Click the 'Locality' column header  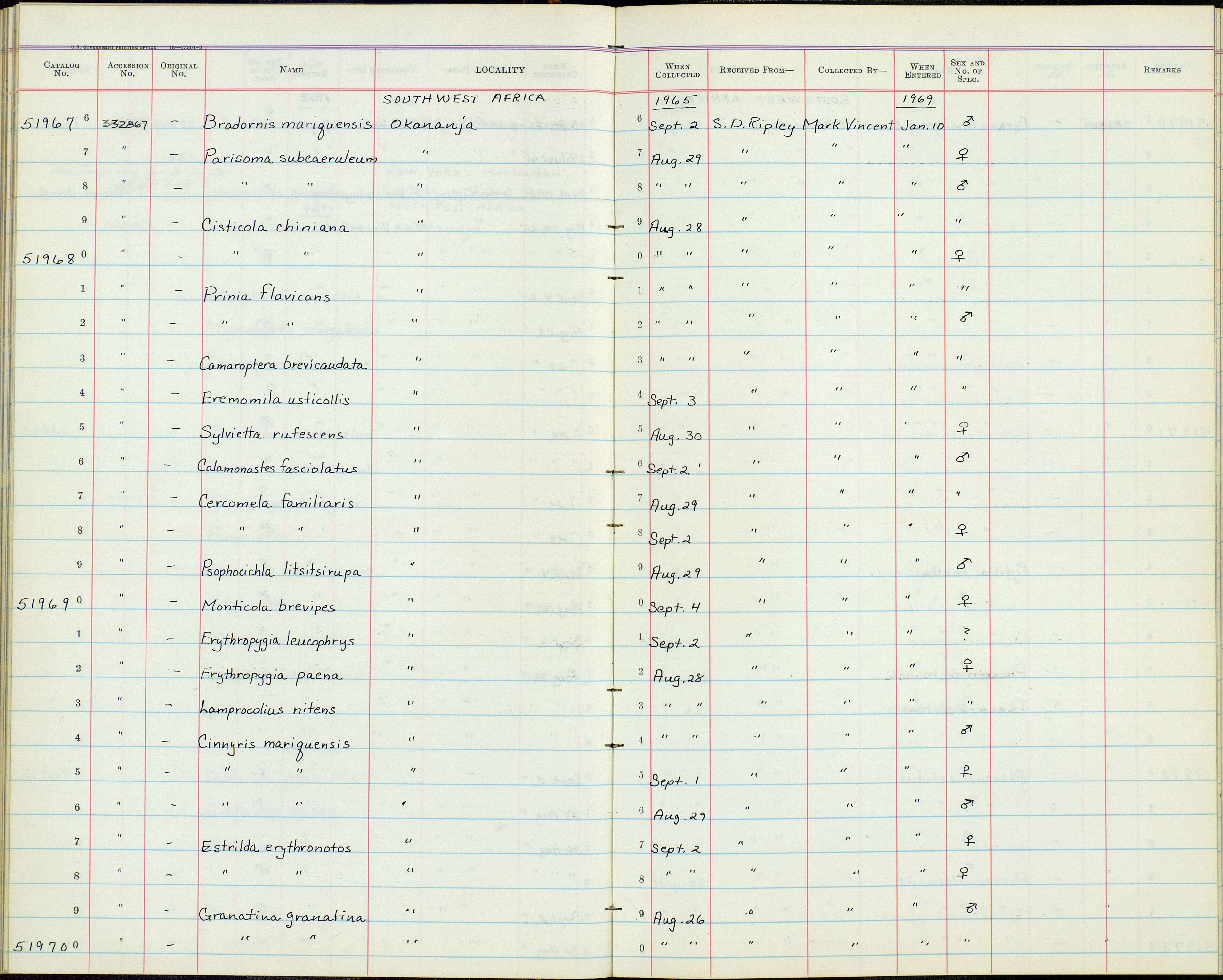(x=500, y=70)
